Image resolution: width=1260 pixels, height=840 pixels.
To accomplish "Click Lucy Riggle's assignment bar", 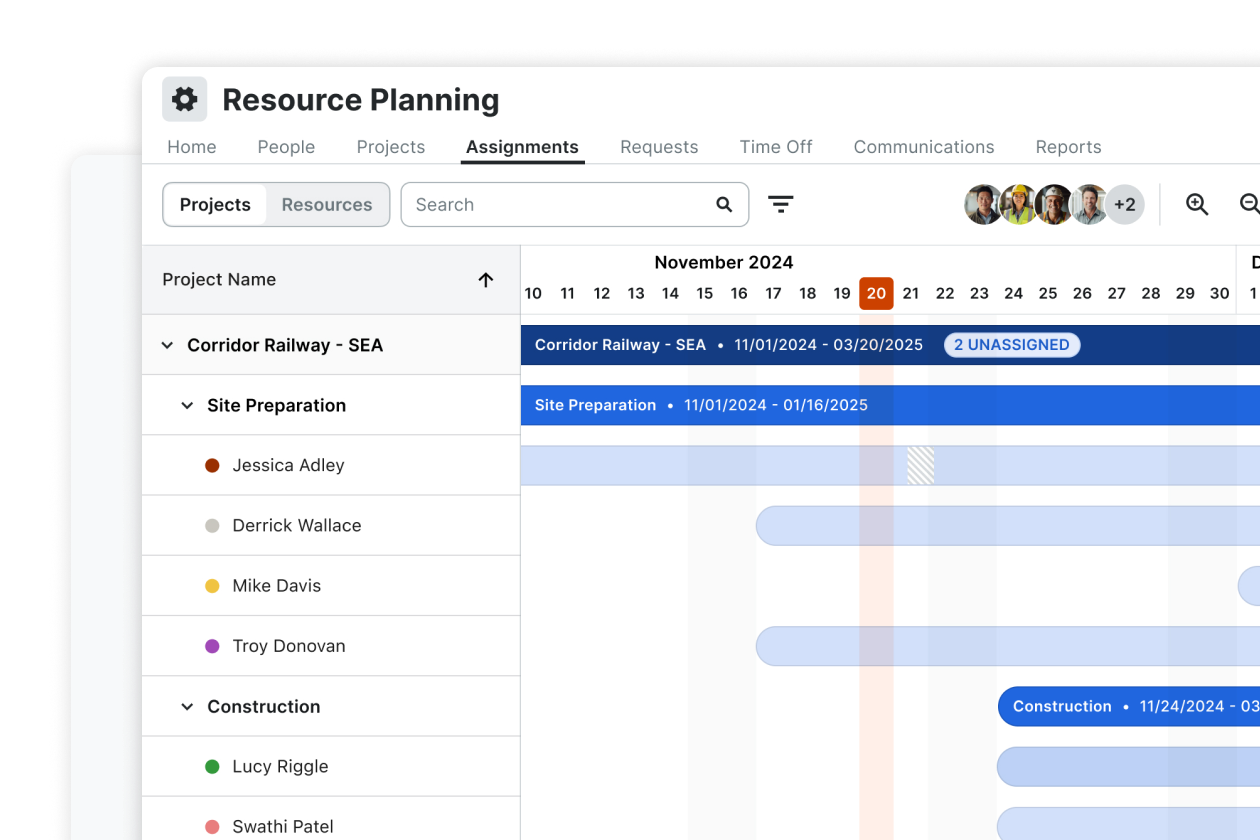I will click(x=1129, y=767).
